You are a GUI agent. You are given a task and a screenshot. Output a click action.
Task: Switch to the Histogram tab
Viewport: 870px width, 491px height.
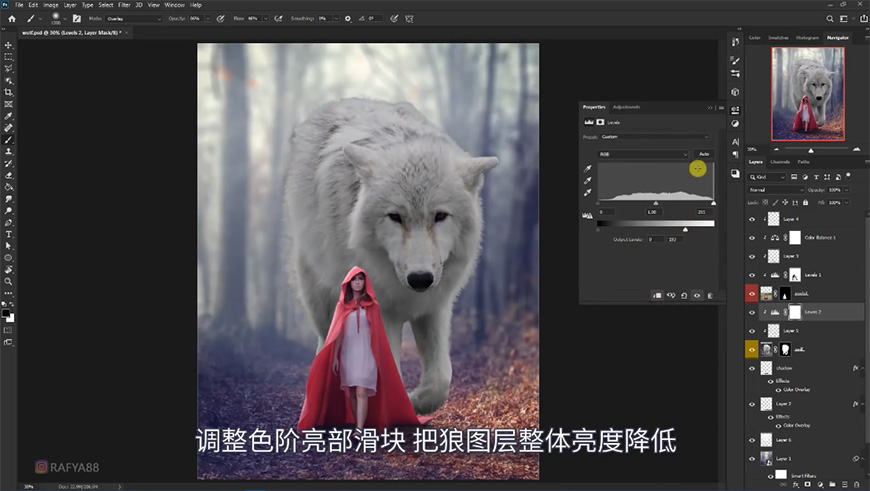point(807,38)
